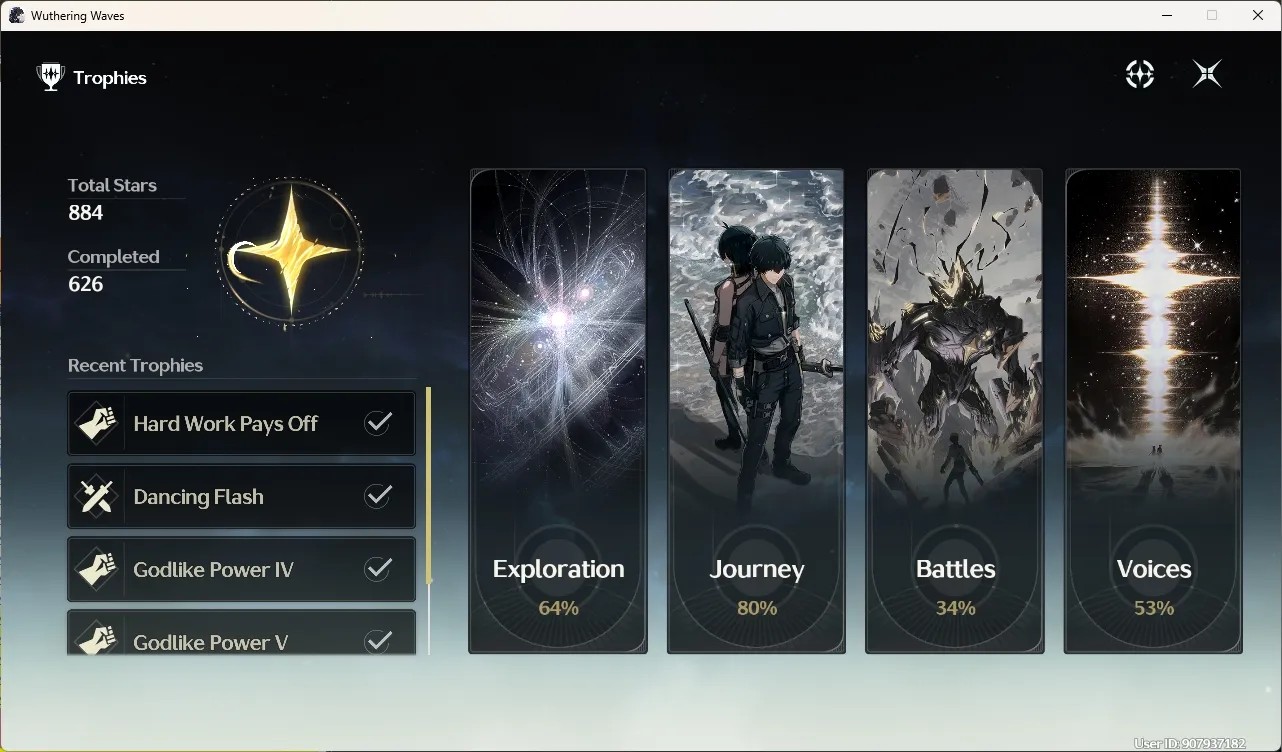Select the Godlike Power IV trophy
The height and width of the screenshot is (752, 1282).
pyautogui.click(x=241, y=570)
